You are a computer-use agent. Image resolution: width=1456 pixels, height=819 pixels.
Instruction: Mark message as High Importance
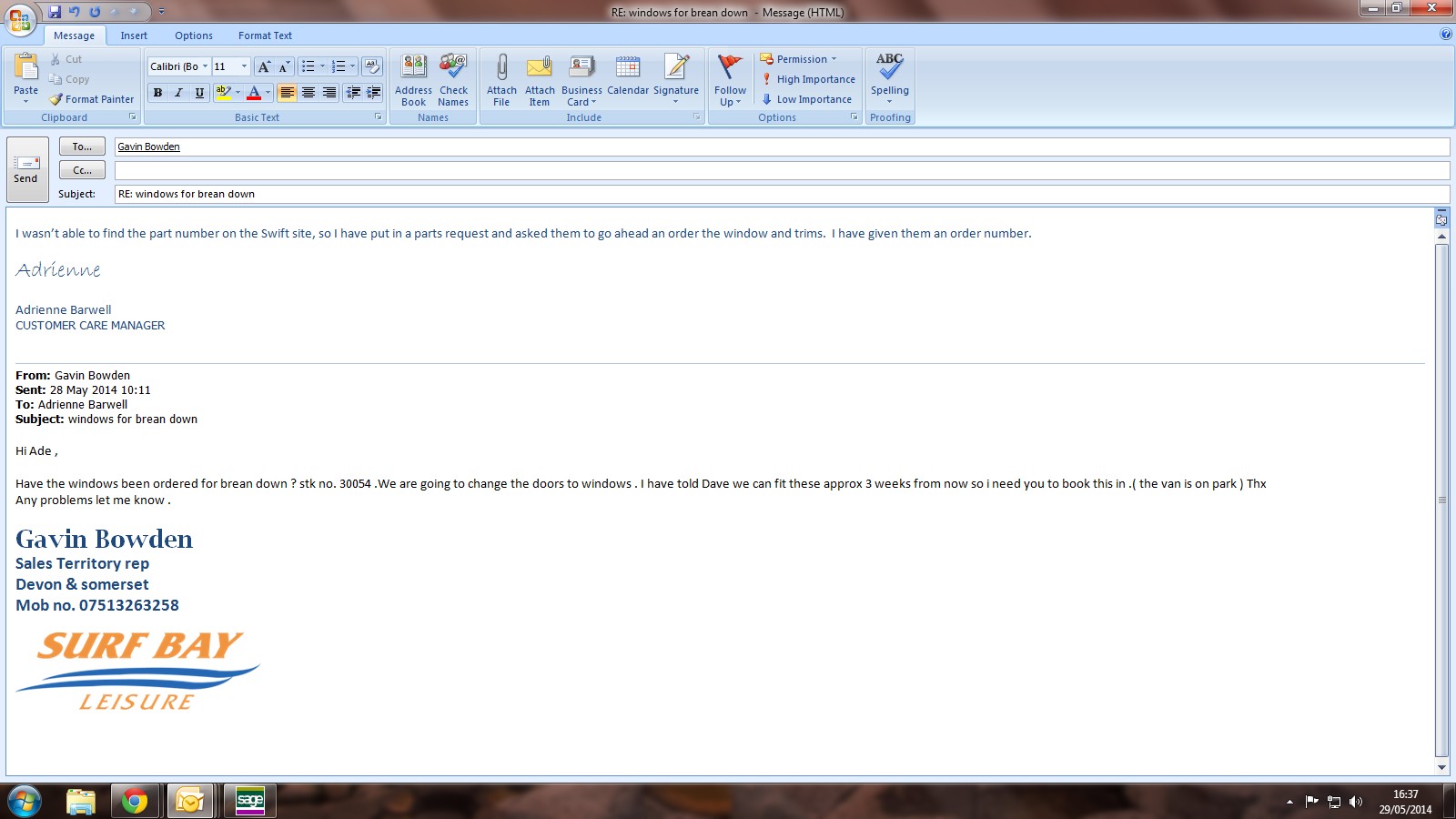point(808,79)
